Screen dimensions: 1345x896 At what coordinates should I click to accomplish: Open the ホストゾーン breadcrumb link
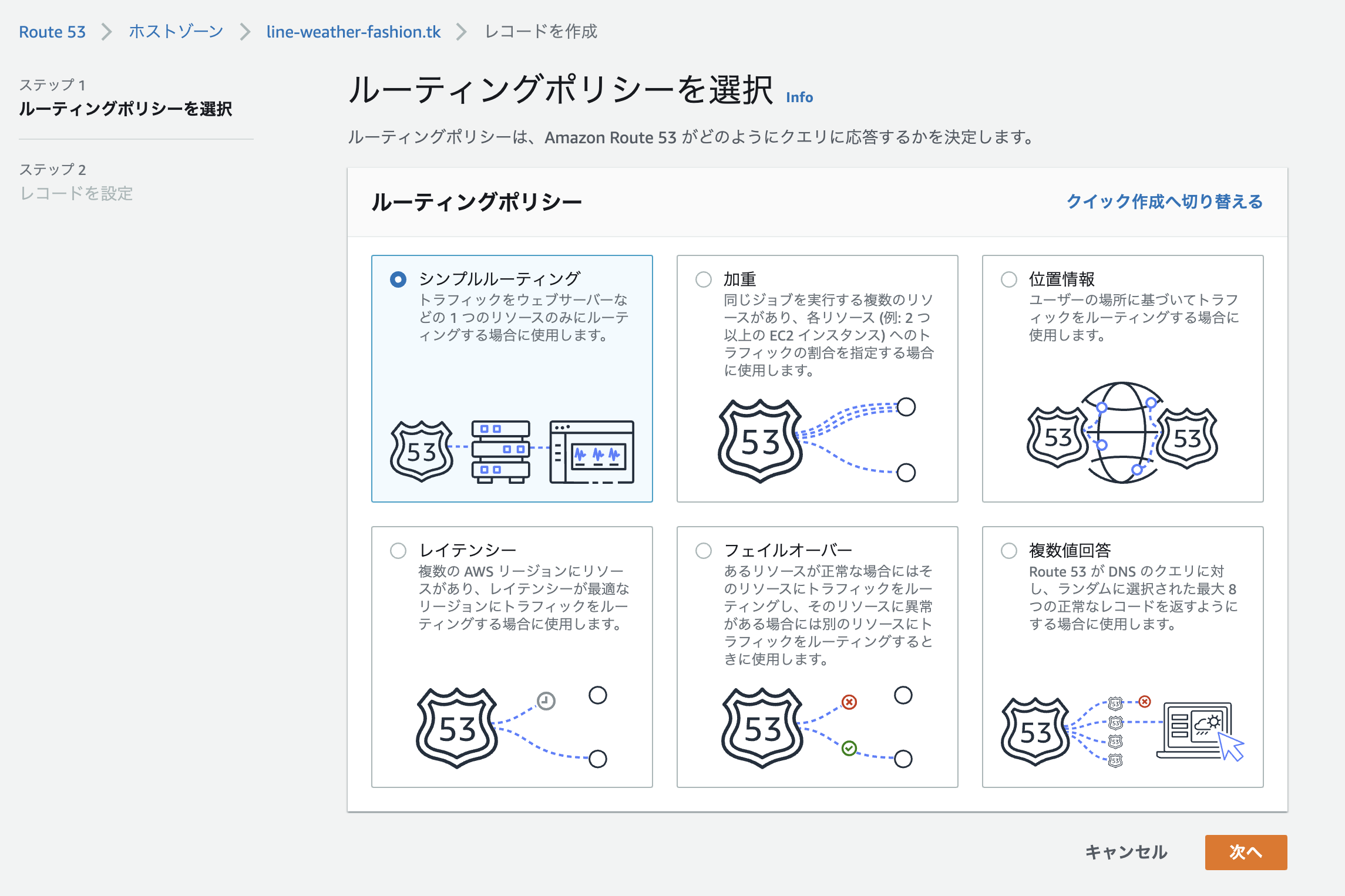coord(176,32)
